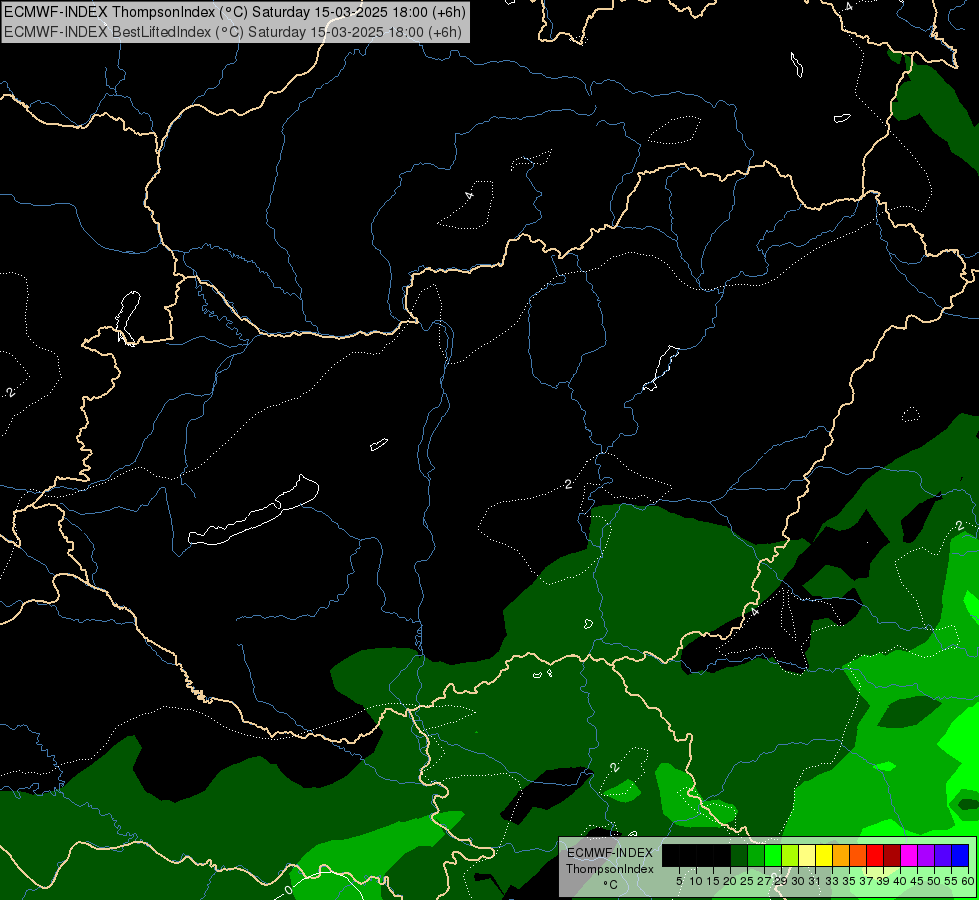
Task: Select the dark green 20–25 legend swatch
Action: [x=739, y=855]
